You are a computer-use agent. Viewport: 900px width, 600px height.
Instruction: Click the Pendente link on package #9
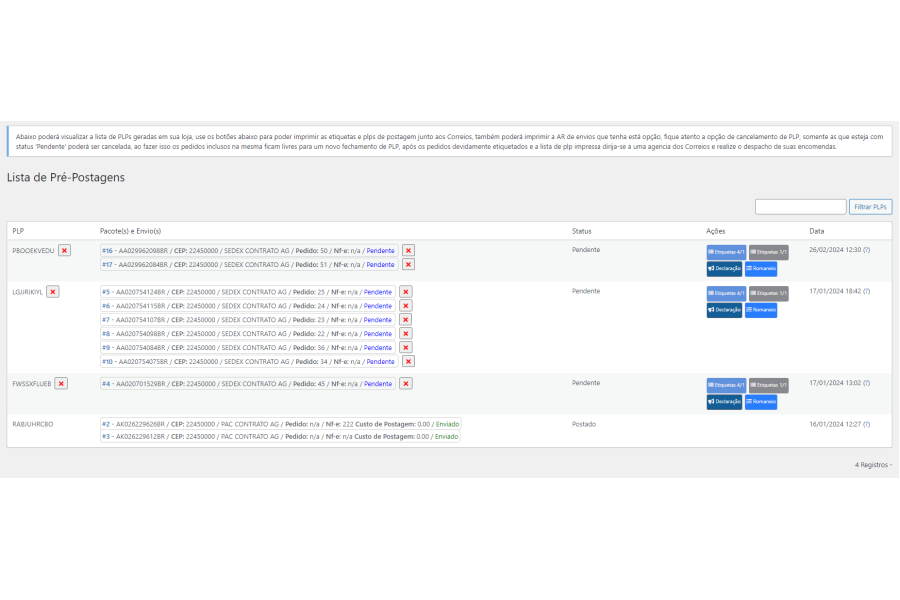378,347
